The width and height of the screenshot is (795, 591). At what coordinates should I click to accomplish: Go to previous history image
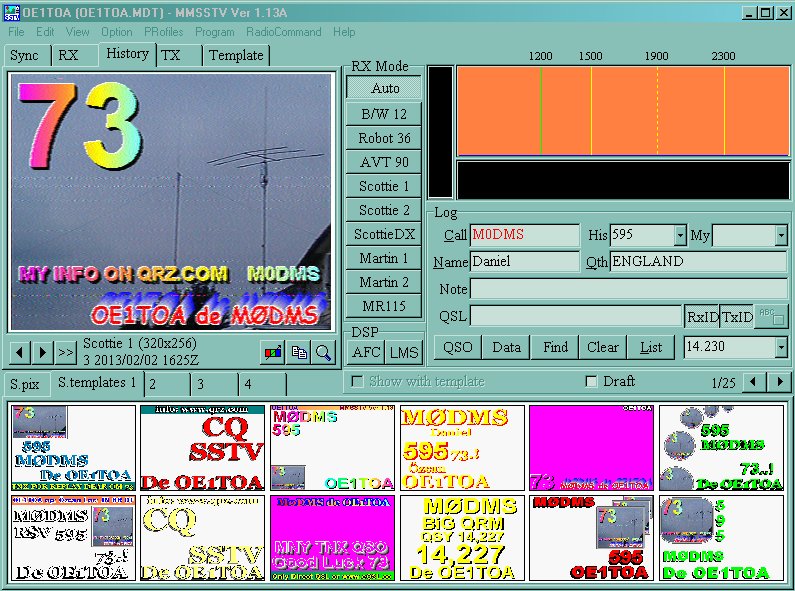coord(20,352)
